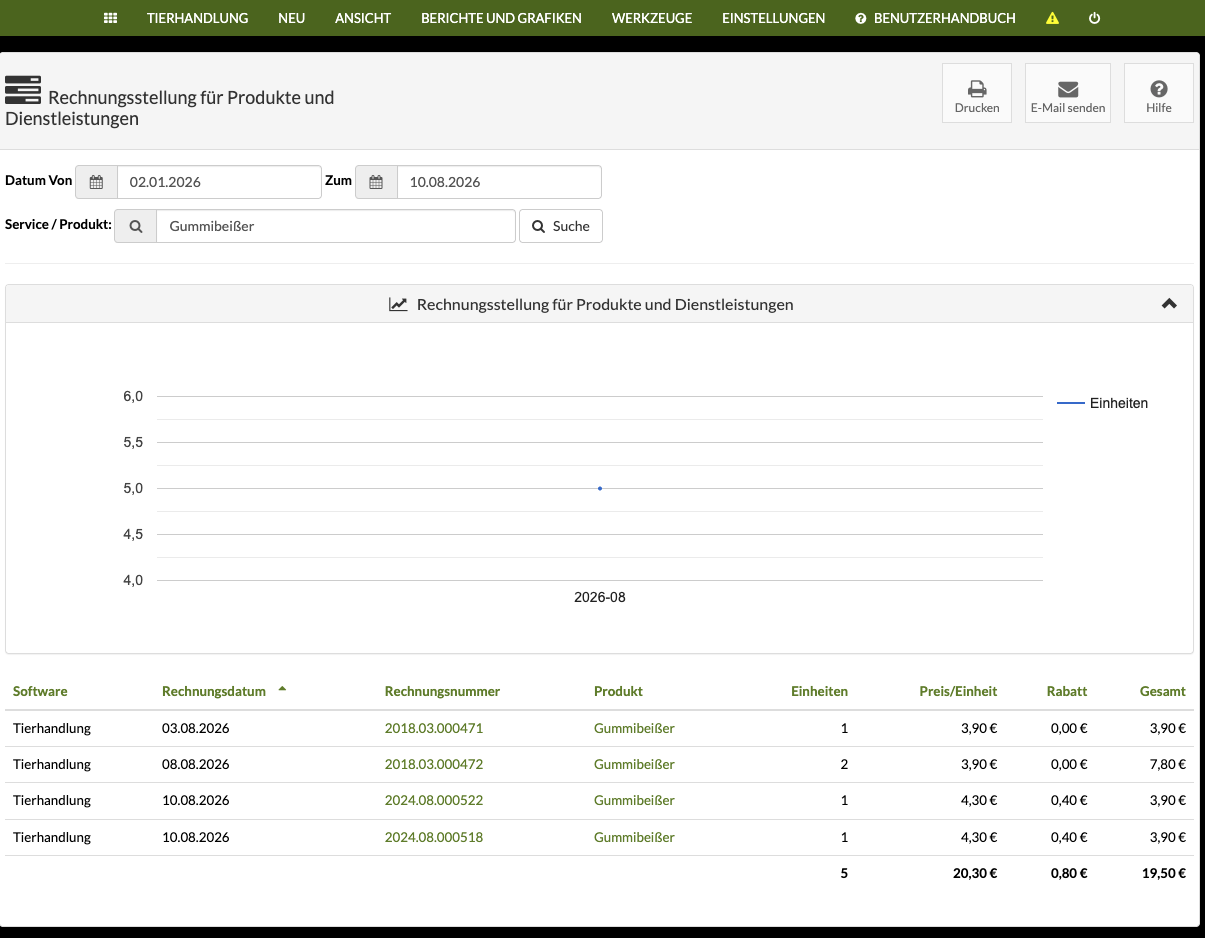Click the 2026-08 axis label
This screenshot has width=1205, height=938.
pyautogui.click(x=600, y=597)
